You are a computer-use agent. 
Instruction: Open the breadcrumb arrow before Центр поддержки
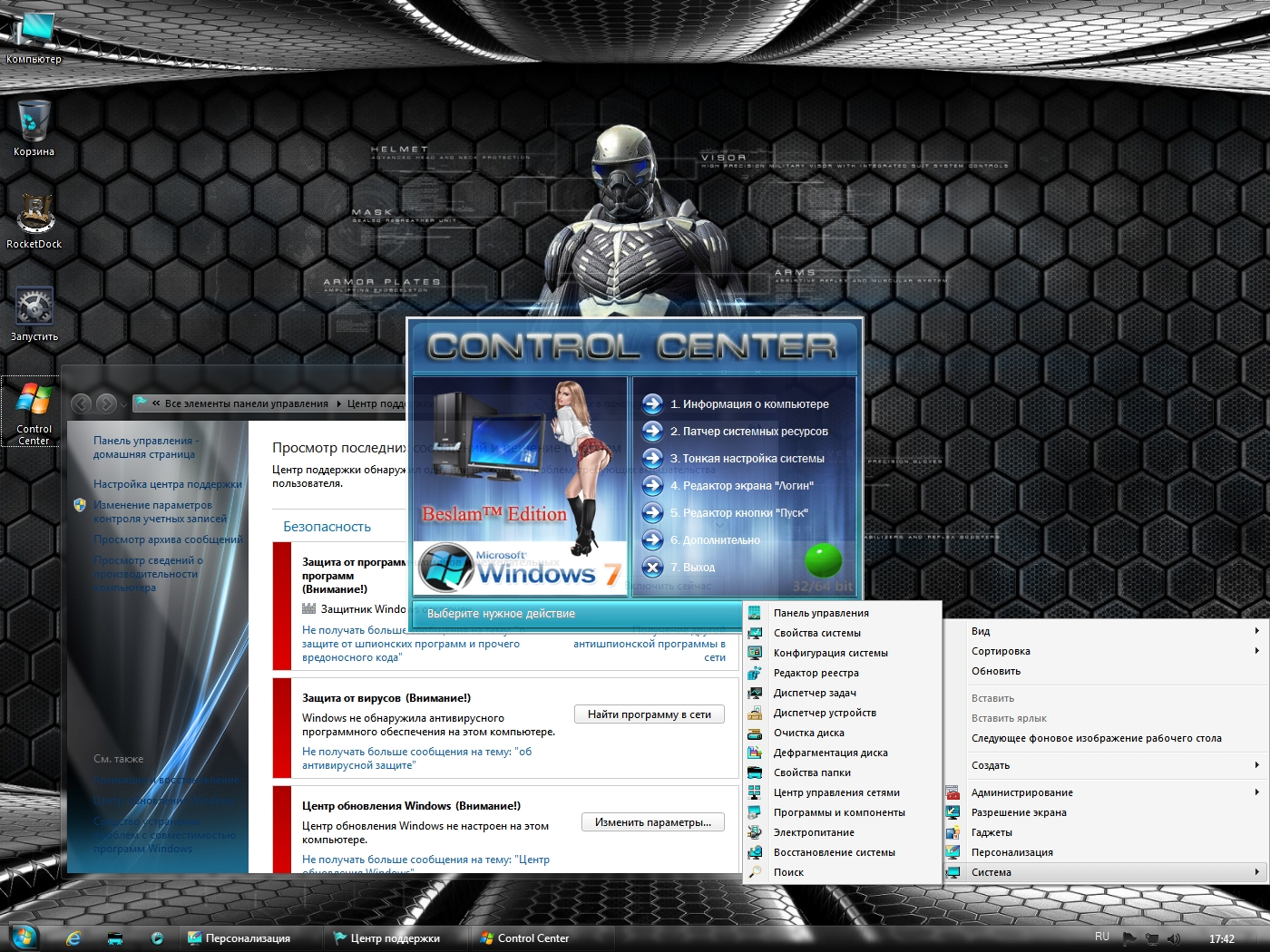click(339, 404)
